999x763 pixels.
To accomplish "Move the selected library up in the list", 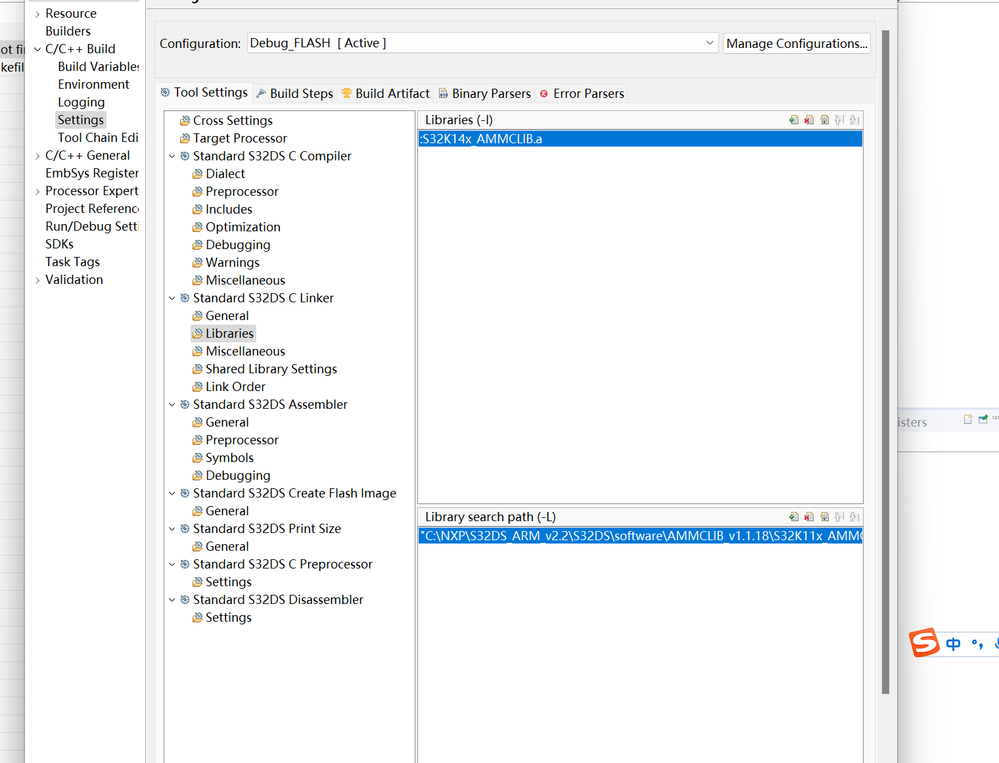I will coord(838,119).
